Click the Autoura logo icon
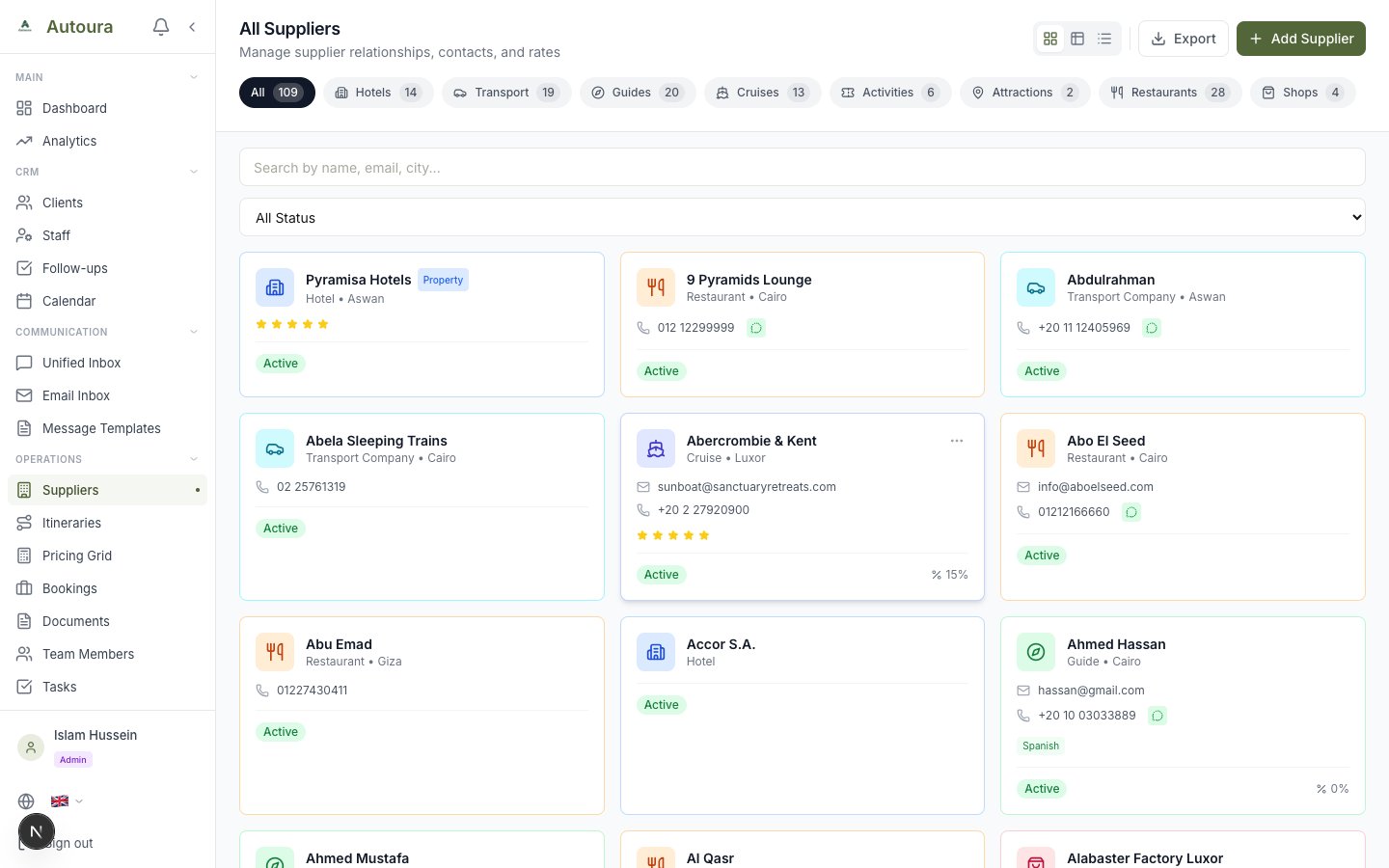1389x868 pixels. click(25, 27)
